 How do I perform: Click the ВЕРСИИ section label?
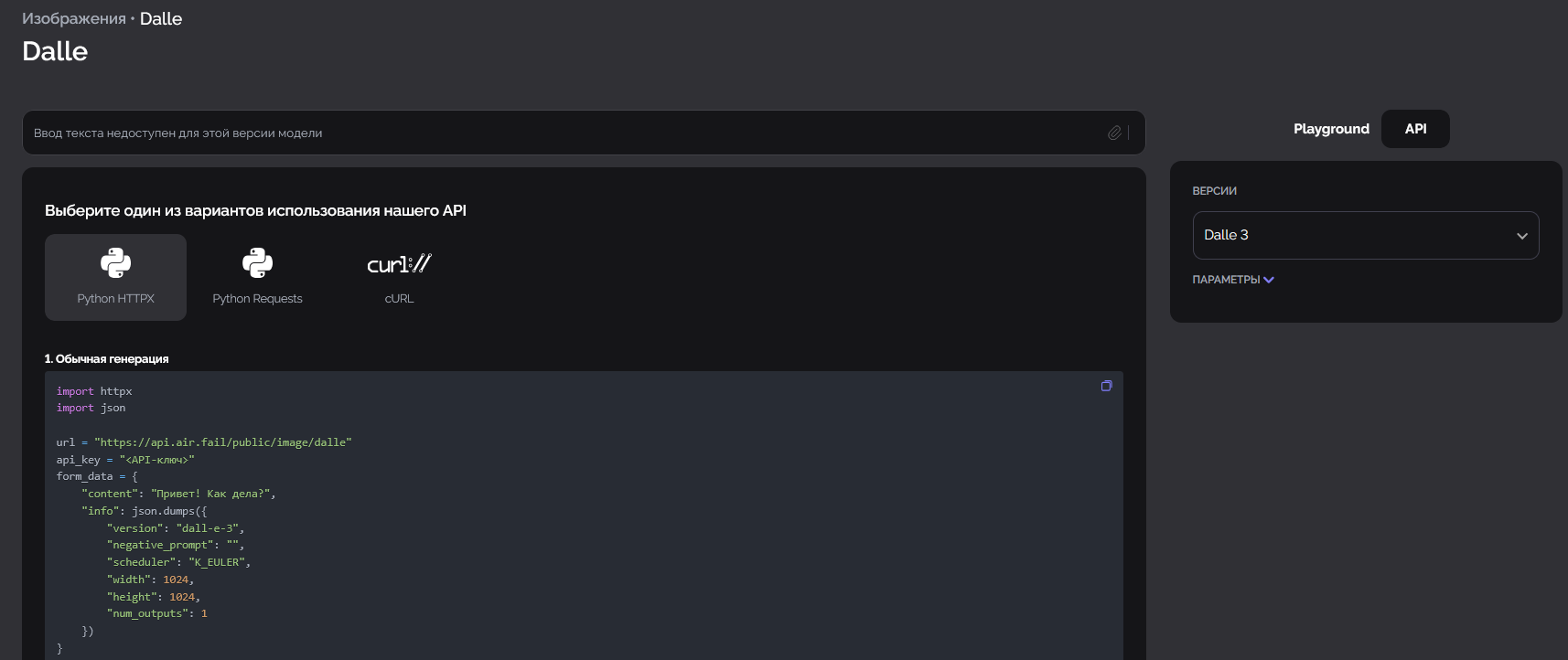1214,191
